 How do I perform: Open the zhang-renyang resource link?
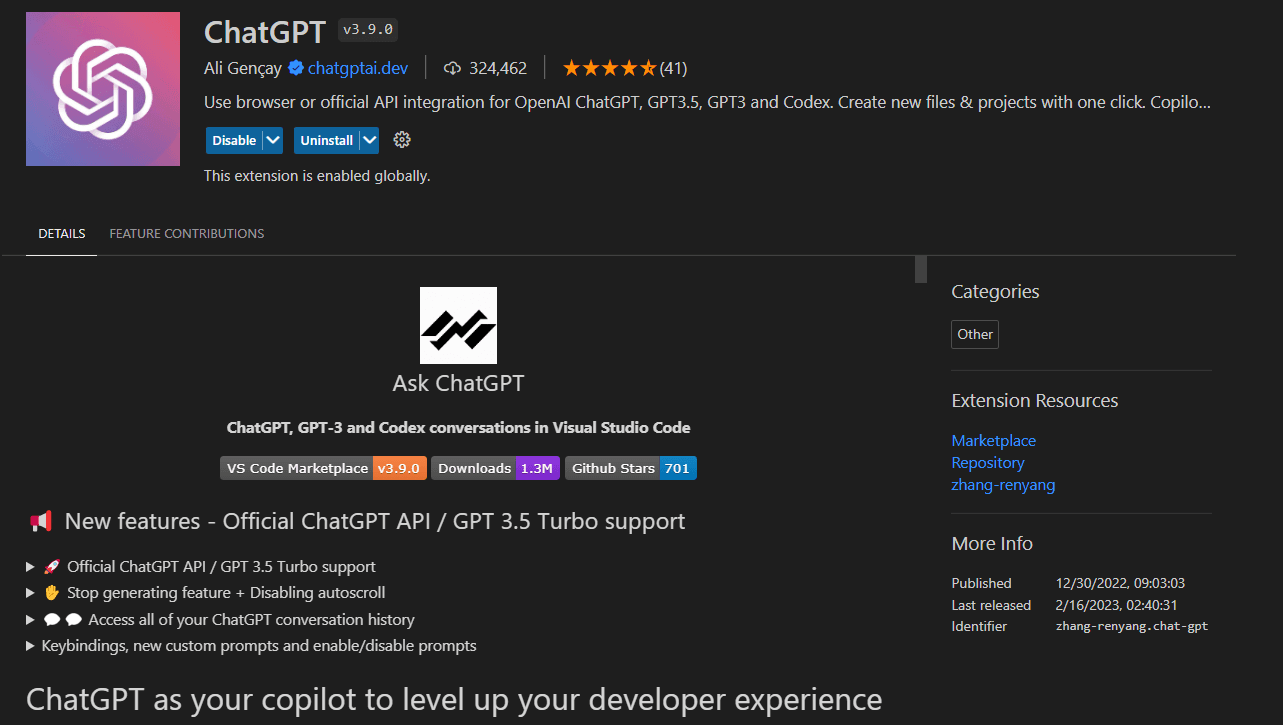1003,484
